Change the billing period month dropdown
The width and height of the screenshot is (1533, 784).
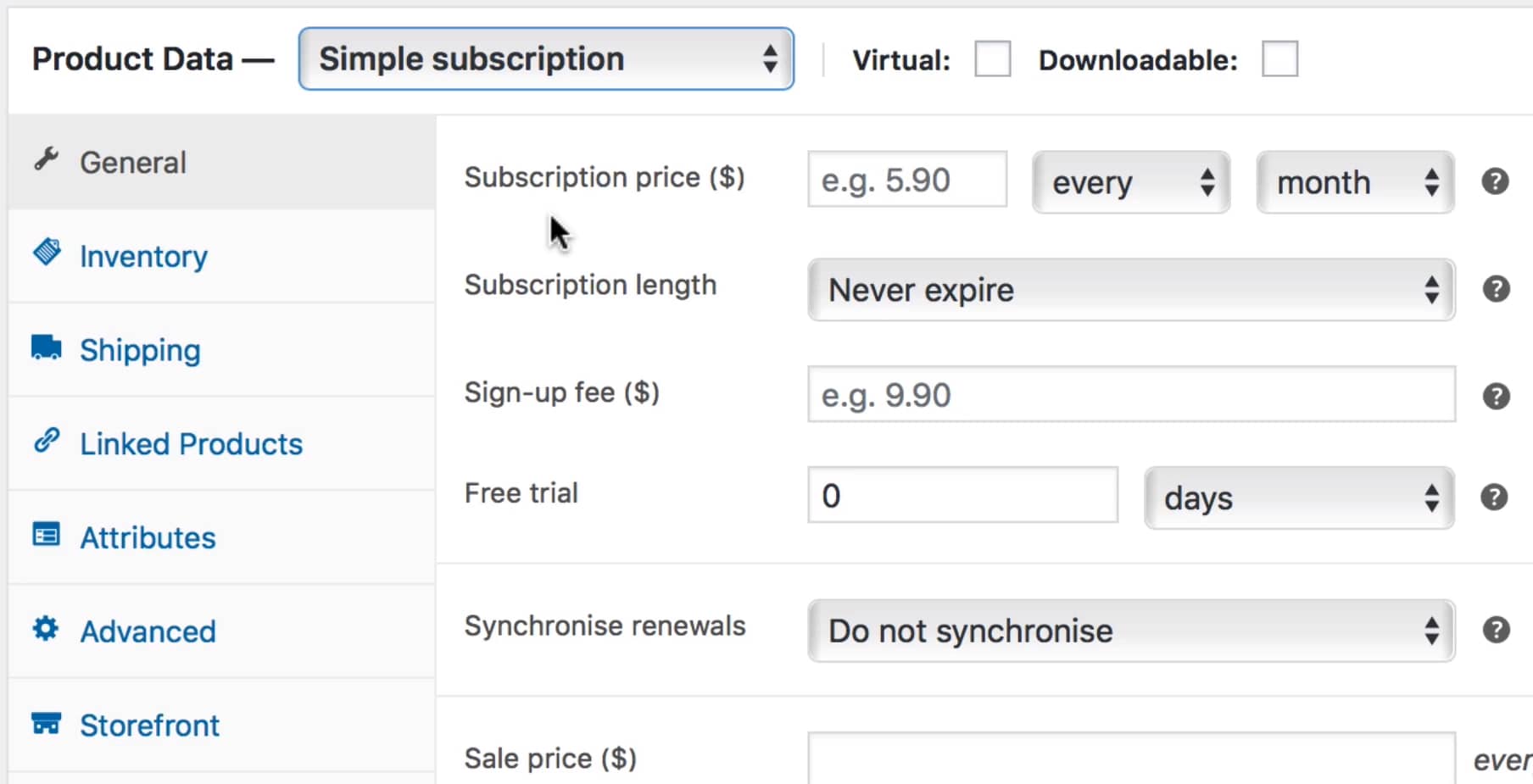(1355, 182)
